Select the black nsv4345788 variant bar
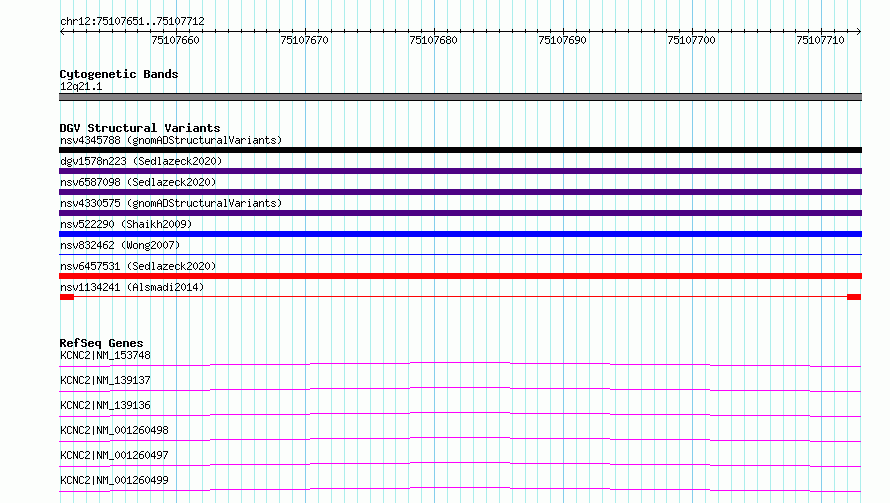This screenshot has height=503, width=890. 460,150
